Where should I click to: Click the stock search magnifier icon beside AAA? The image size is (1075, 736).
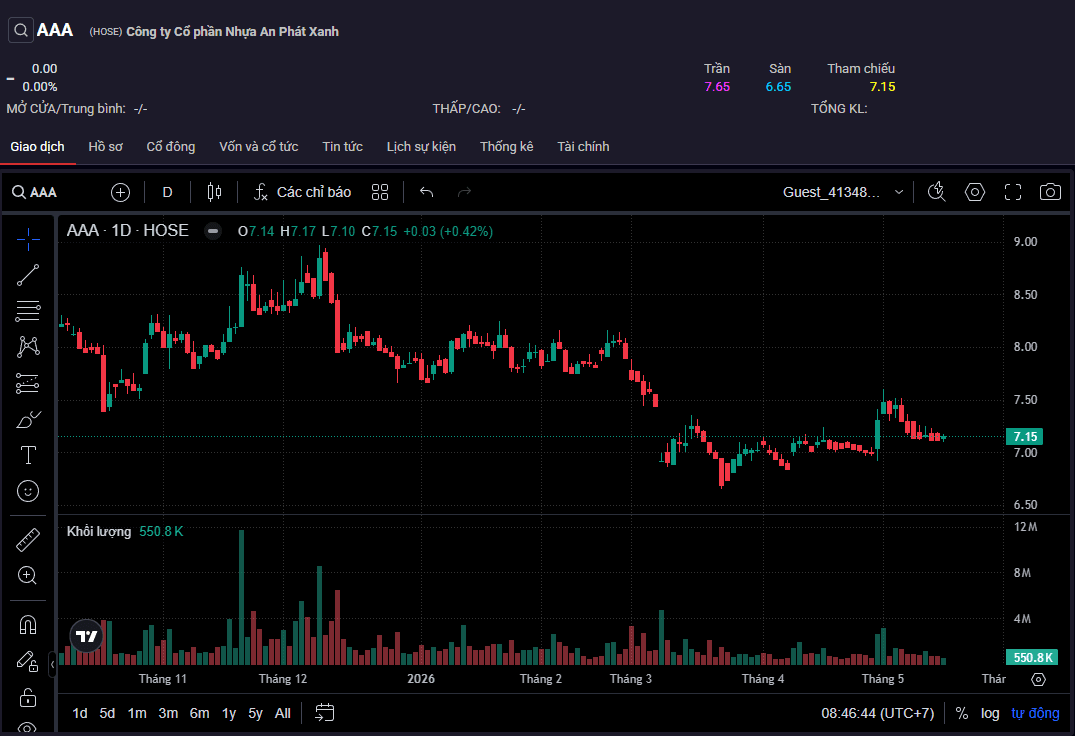(x=21, y=30)
